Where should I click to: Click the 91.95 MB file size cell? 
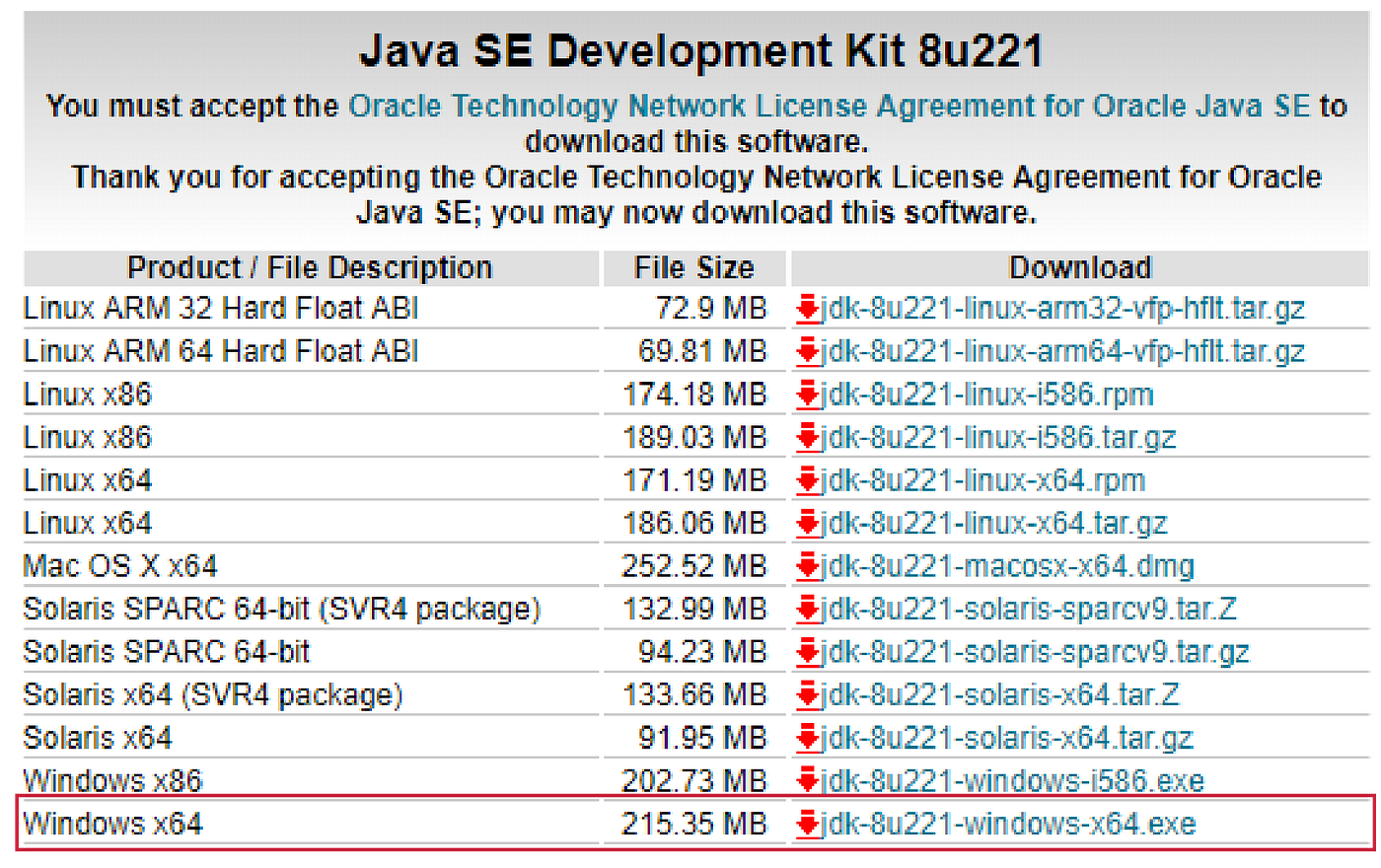tap(702, 738)
